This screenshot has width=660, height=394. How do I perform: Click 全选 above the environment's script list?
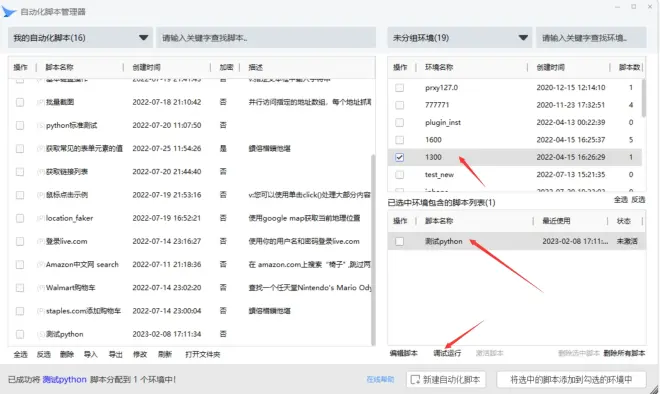[x=621, y=200]
